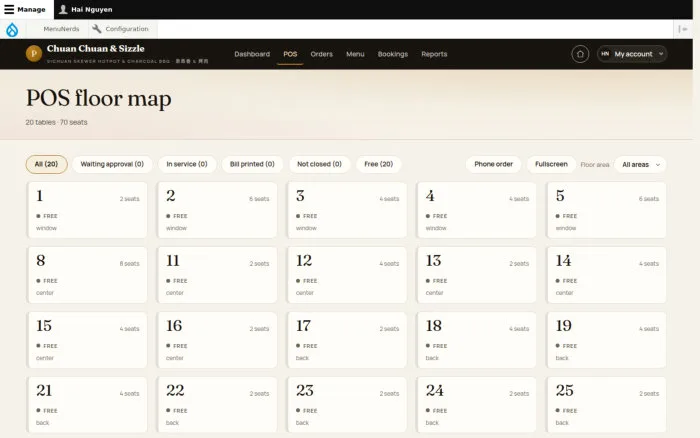
Task: Open table 12 card
Action: point(347,275)
